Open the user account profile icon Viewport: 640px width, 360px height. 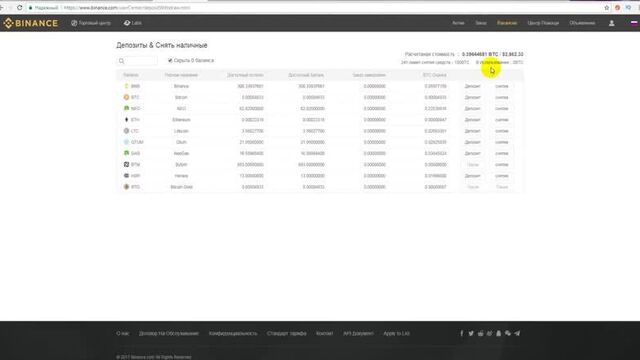tap(611, 23)
